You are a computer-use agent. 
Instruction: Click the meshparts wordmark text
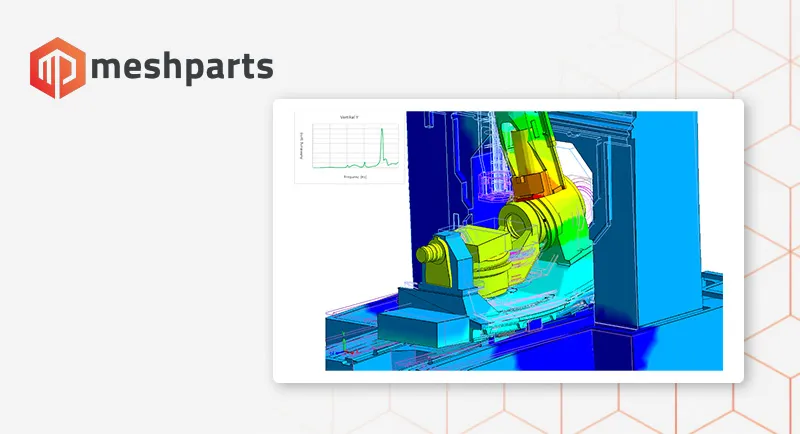[x=182, y=69]
